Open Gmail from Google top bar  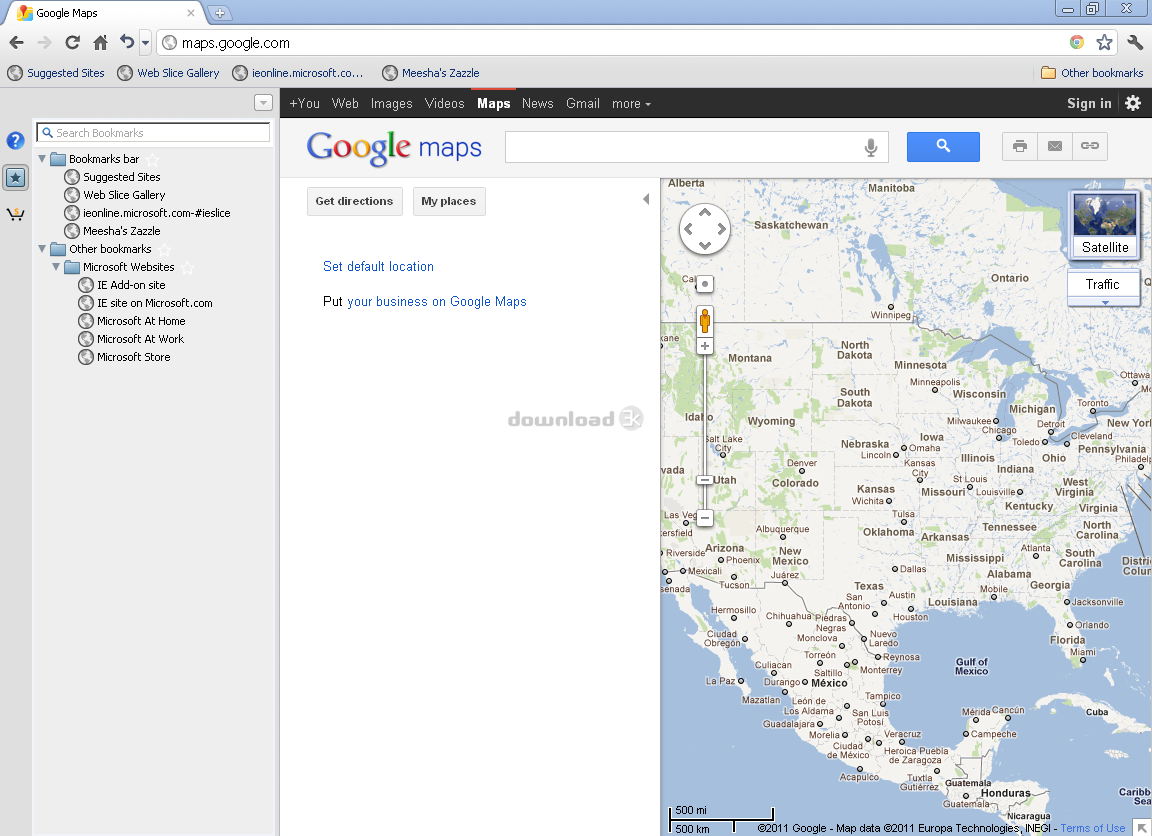coord(583,104)
